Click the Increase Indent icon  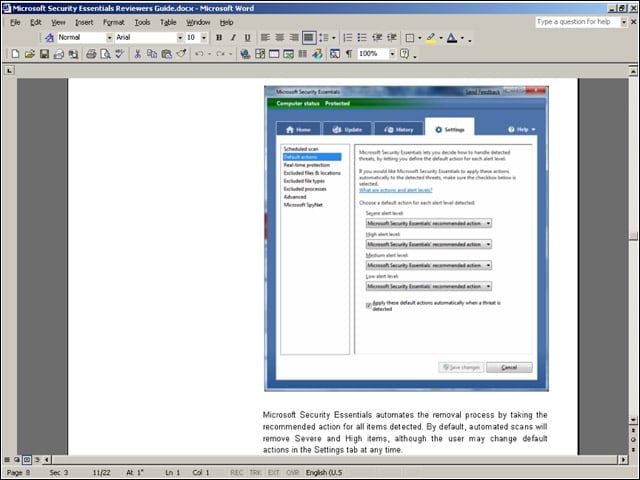pyautogui.click(x=391, y=38)
